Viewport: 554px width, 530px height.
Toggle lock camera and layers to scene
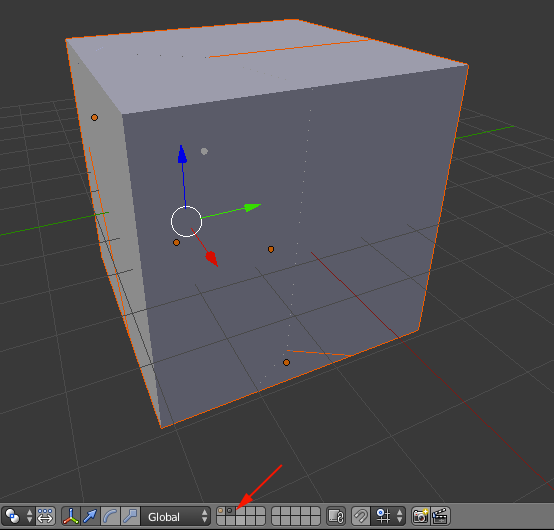[x=336, y=516]
